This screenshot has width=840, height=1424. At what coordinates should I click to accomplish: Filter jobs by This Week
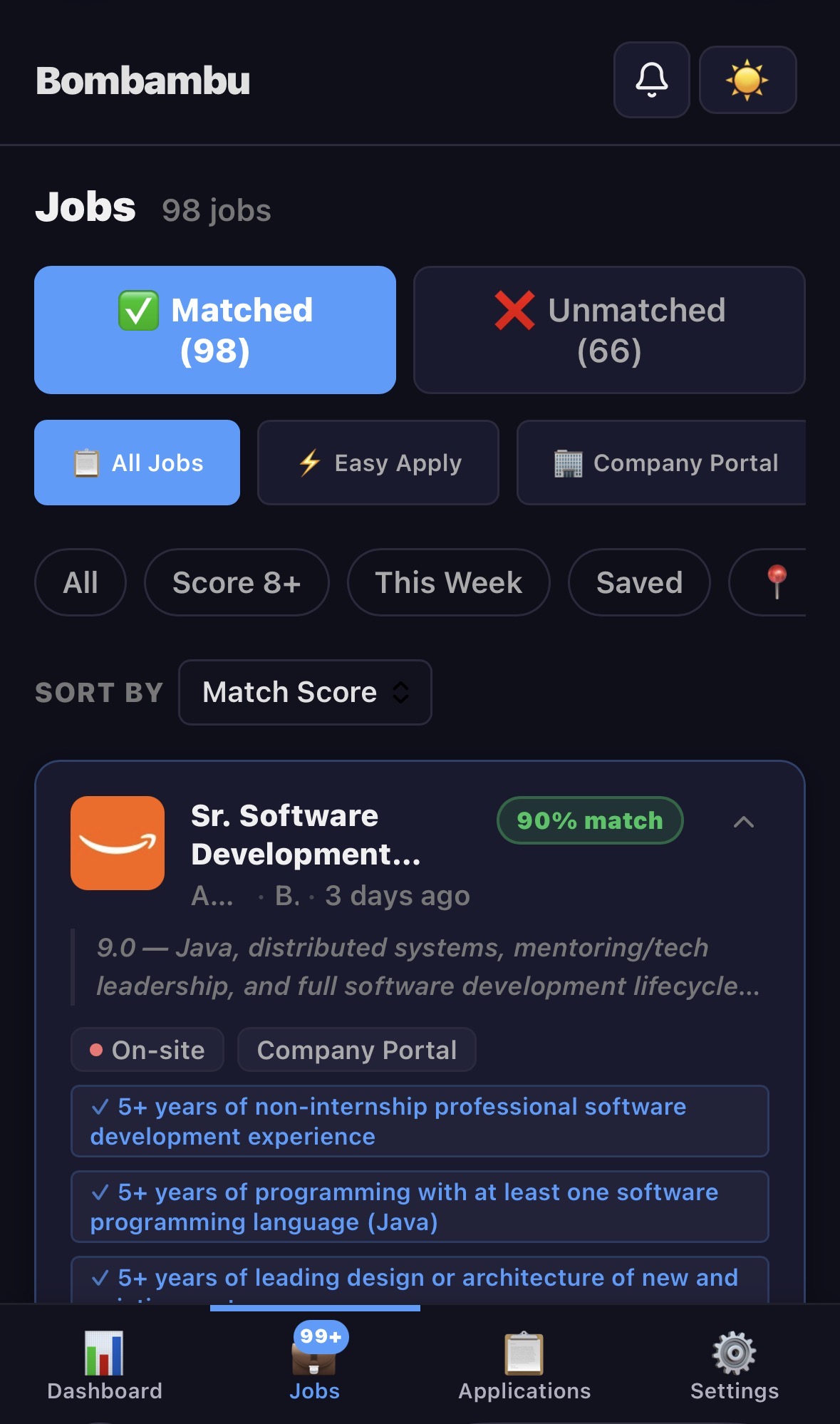click(x=448, y=582)
